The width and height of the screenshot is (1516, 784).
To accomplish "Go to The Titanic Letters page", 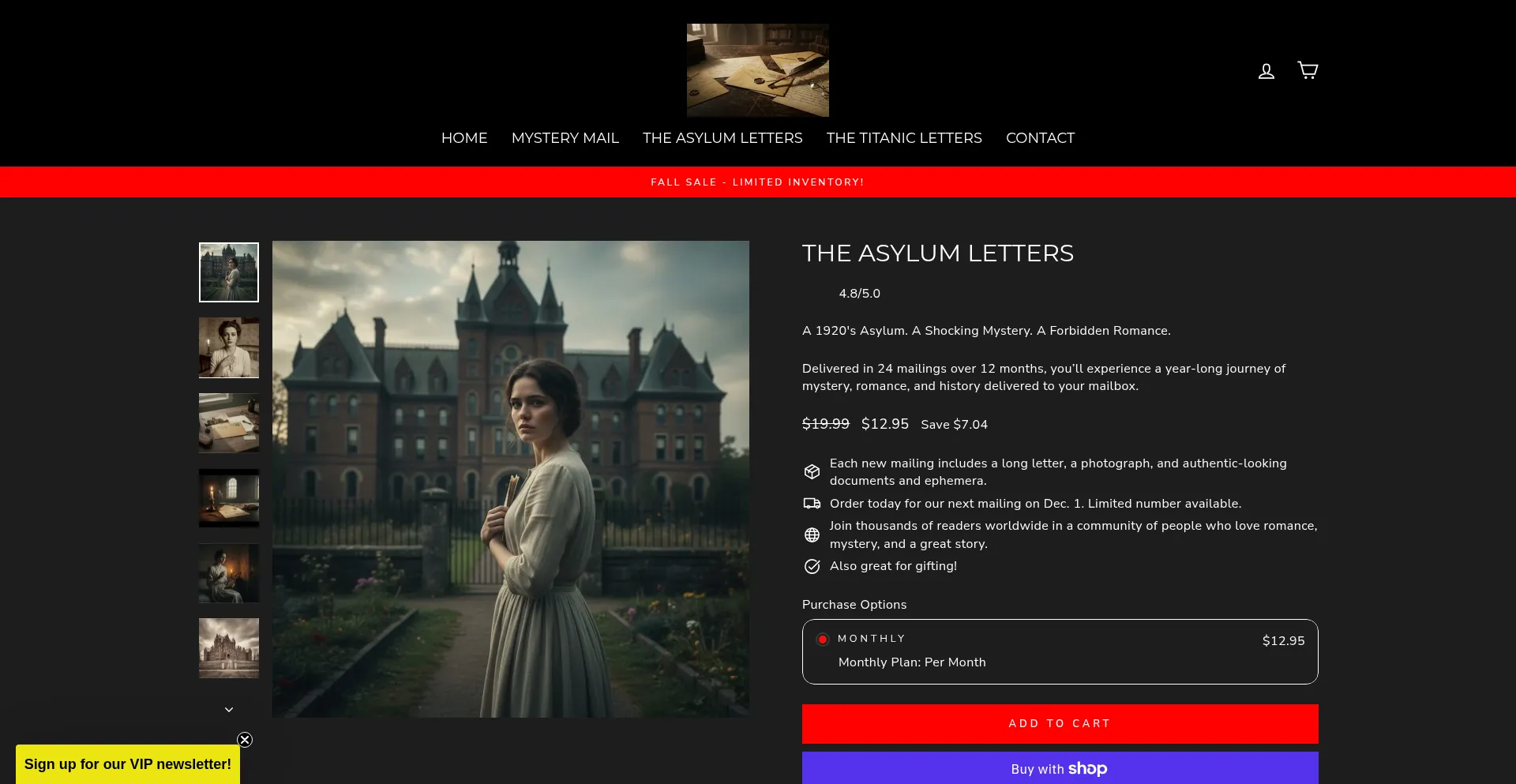I will click(x=904, y=138).
